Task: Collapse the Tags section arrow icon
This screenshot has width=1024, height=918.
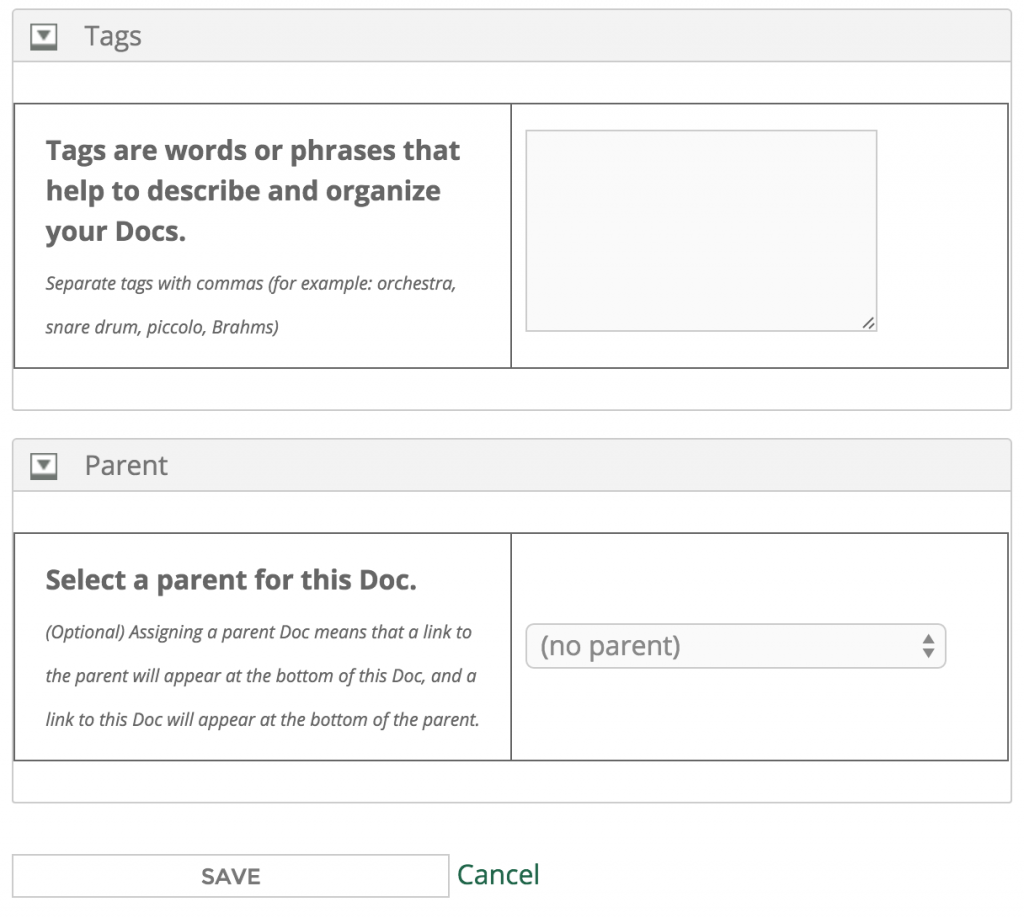Action: (x=44, y=37)
